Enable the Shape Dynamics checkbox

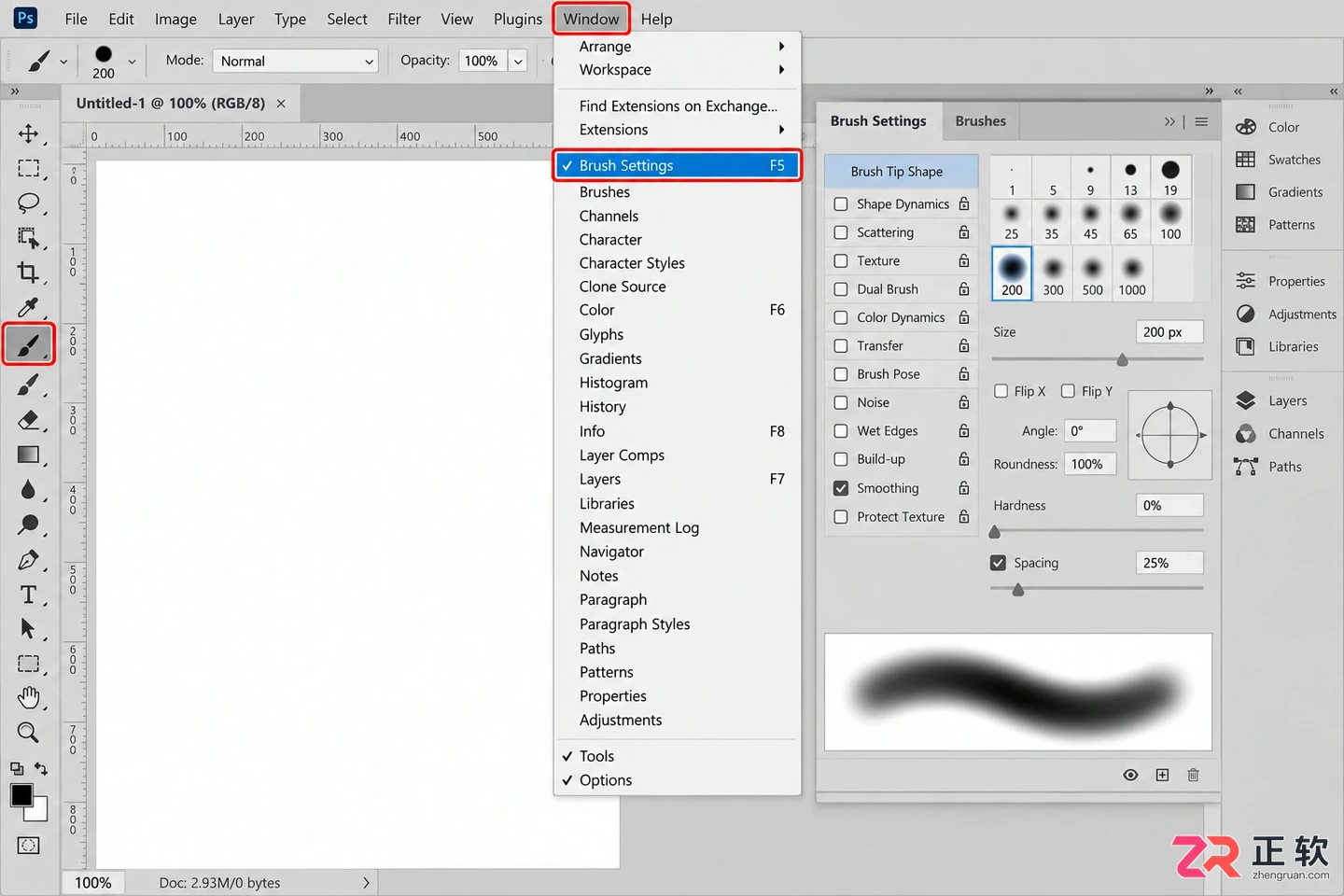(841, 203)
